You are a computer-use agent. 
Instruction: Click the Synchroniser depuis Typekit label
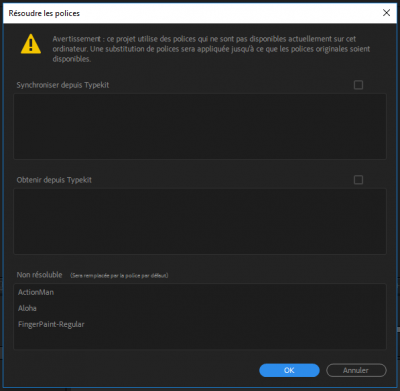pos(63,85)
